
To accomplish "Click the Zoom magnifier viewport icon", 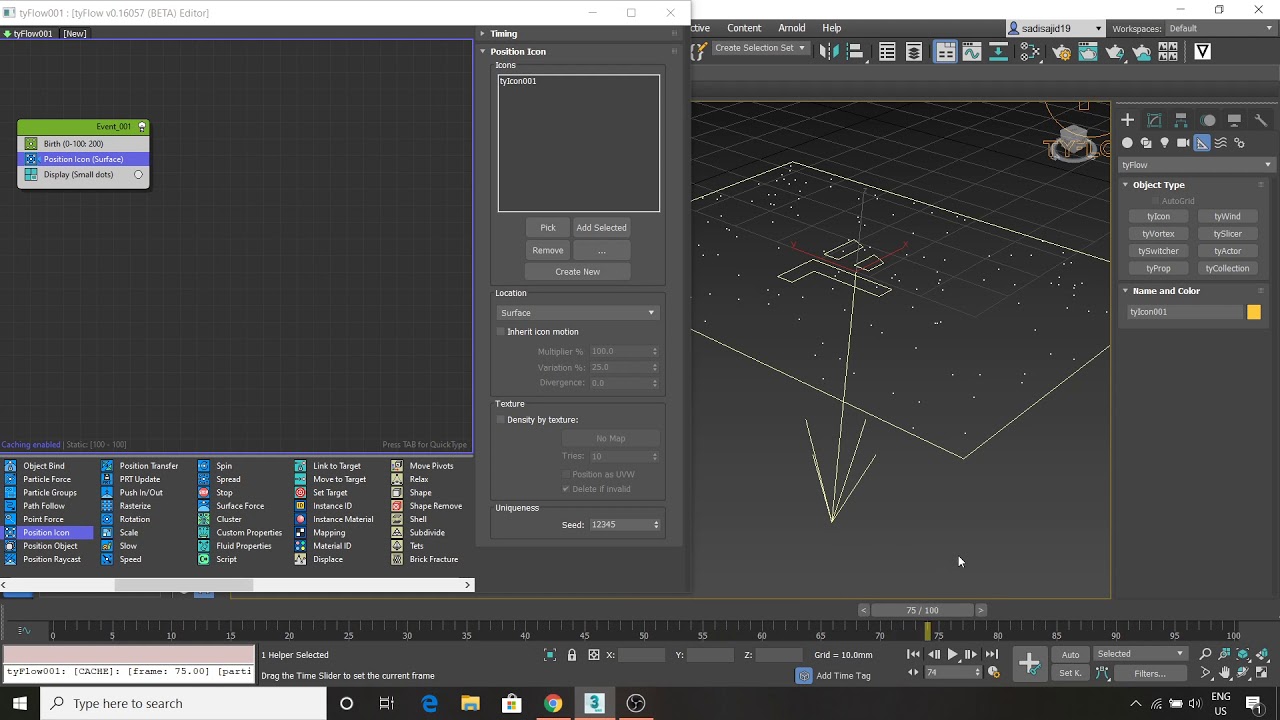I will [1206, 654].
